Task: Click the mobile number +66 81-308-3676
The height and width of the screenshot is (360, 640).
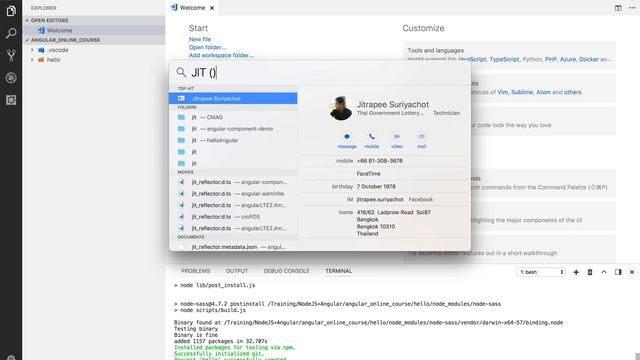Action: tap(380, 161)
